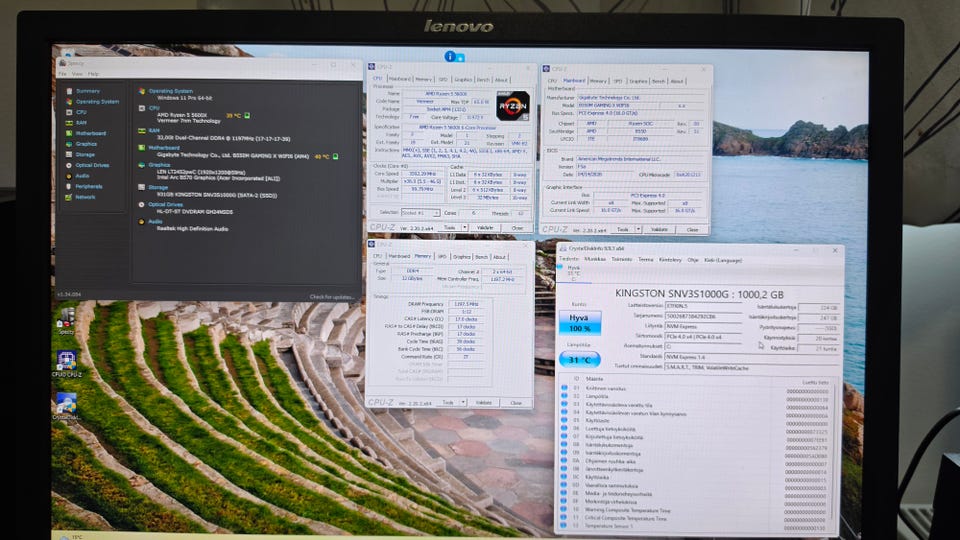Expand Tools dropdown arrow in Memory tab window
This screenshot has height=540, width=960.
coord(463,402)
